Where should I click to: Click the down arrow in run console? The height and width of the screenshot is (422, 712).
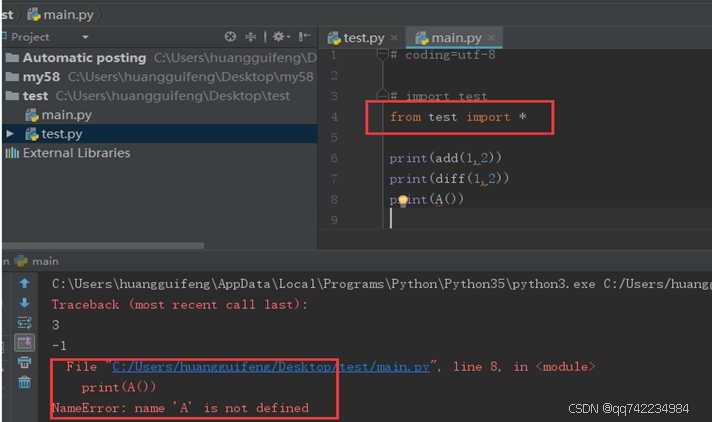click(x=25, y=303)
